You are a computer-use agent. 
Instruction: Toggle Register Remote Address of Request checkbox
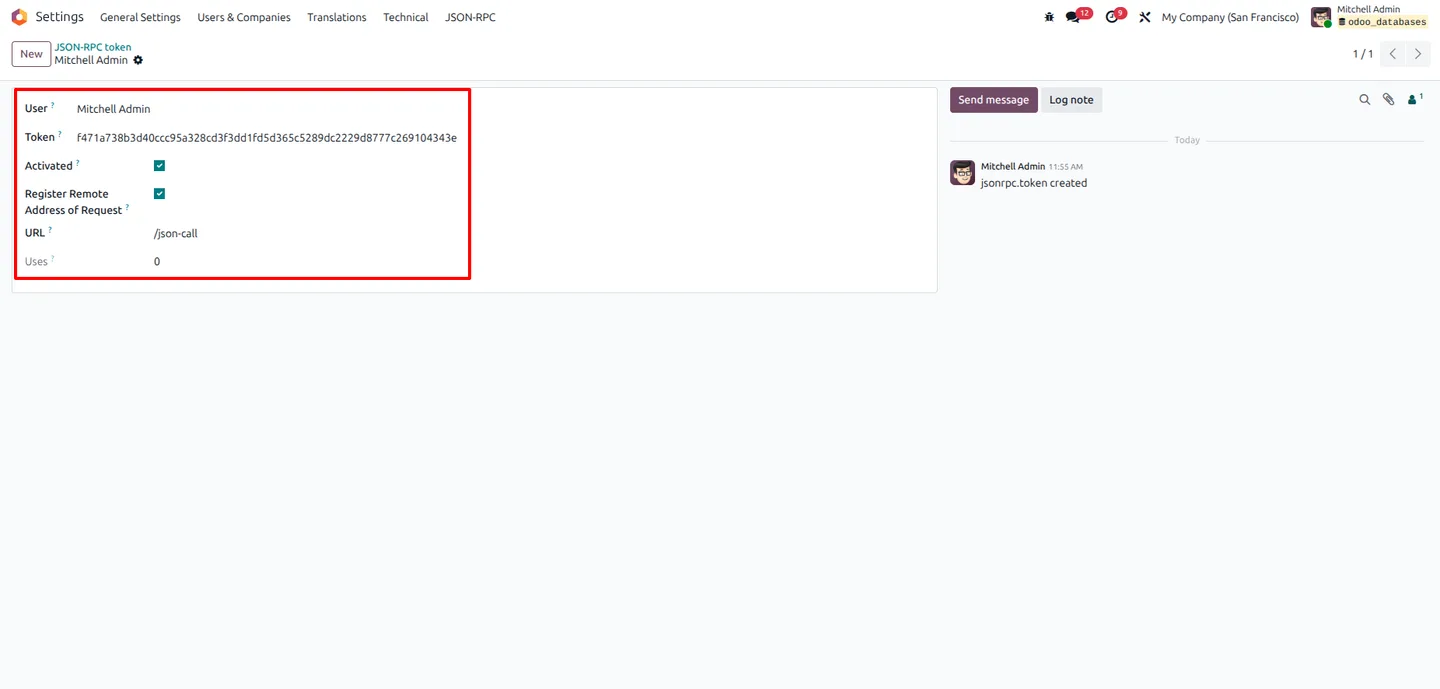159,194
